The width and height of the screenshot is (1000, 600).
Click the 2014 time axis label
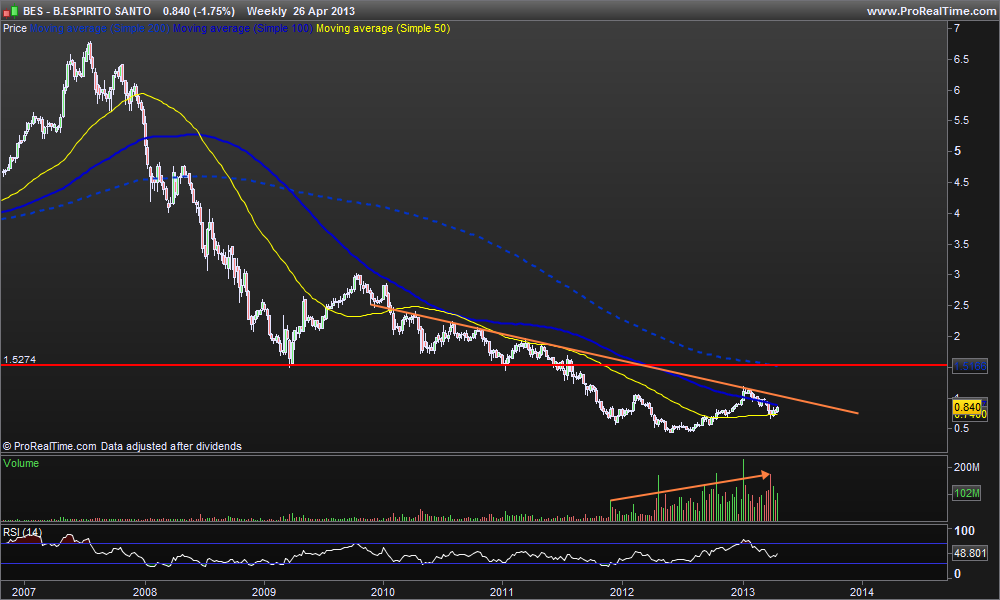(862, 592)
